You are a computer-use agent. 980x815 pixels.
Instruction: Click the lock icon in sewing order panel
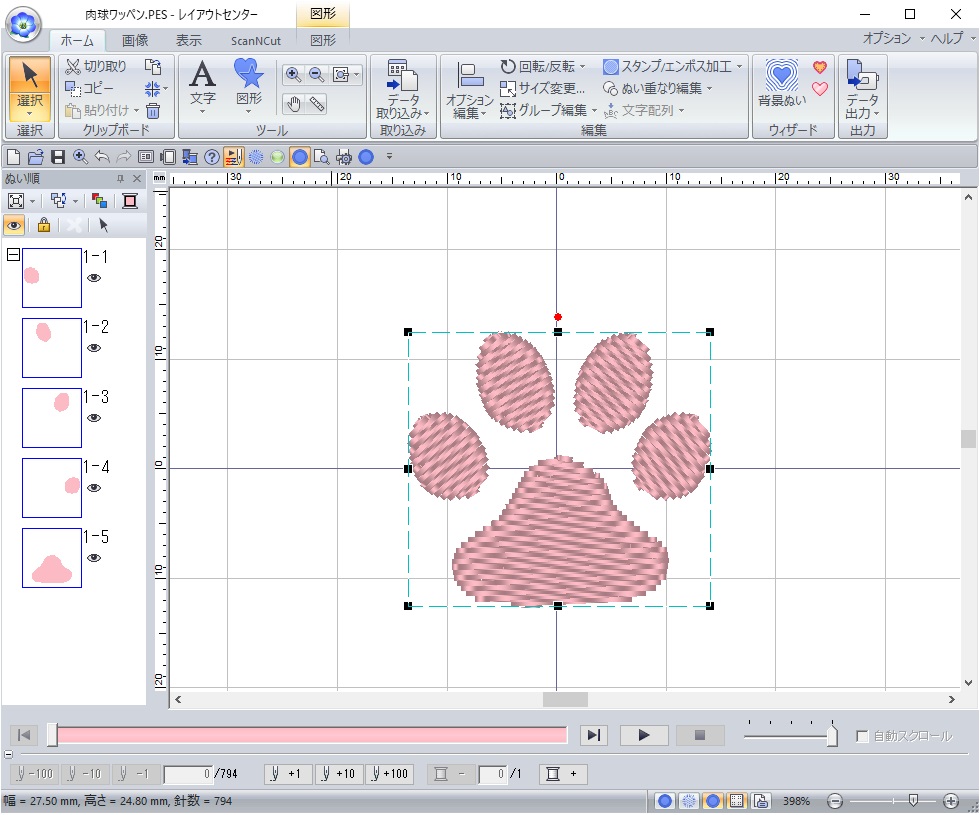coord(43,225)
